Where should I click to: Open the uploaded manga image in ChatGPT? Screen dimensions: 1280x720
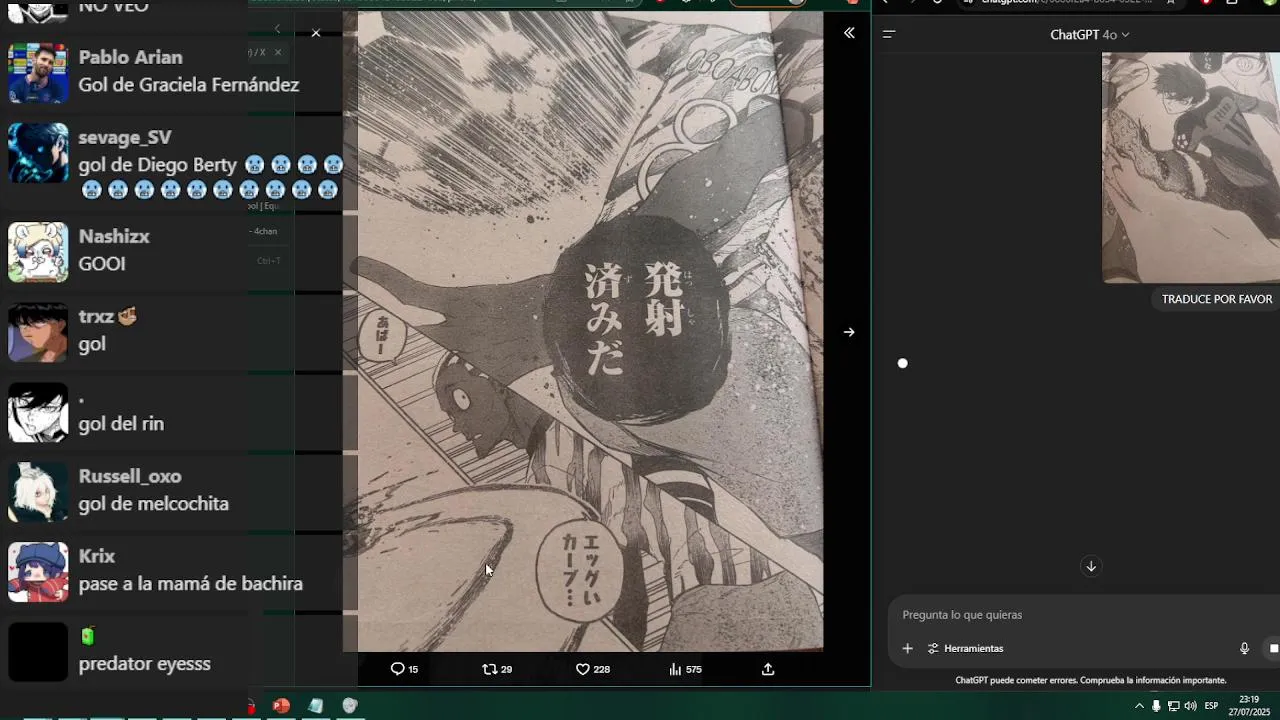[1191, 167]
